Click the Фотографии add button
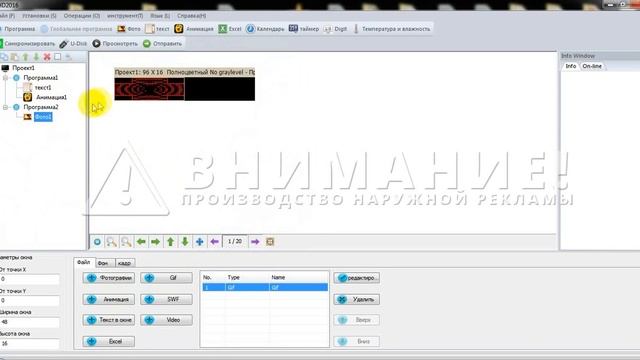 [x=109, y=278]
